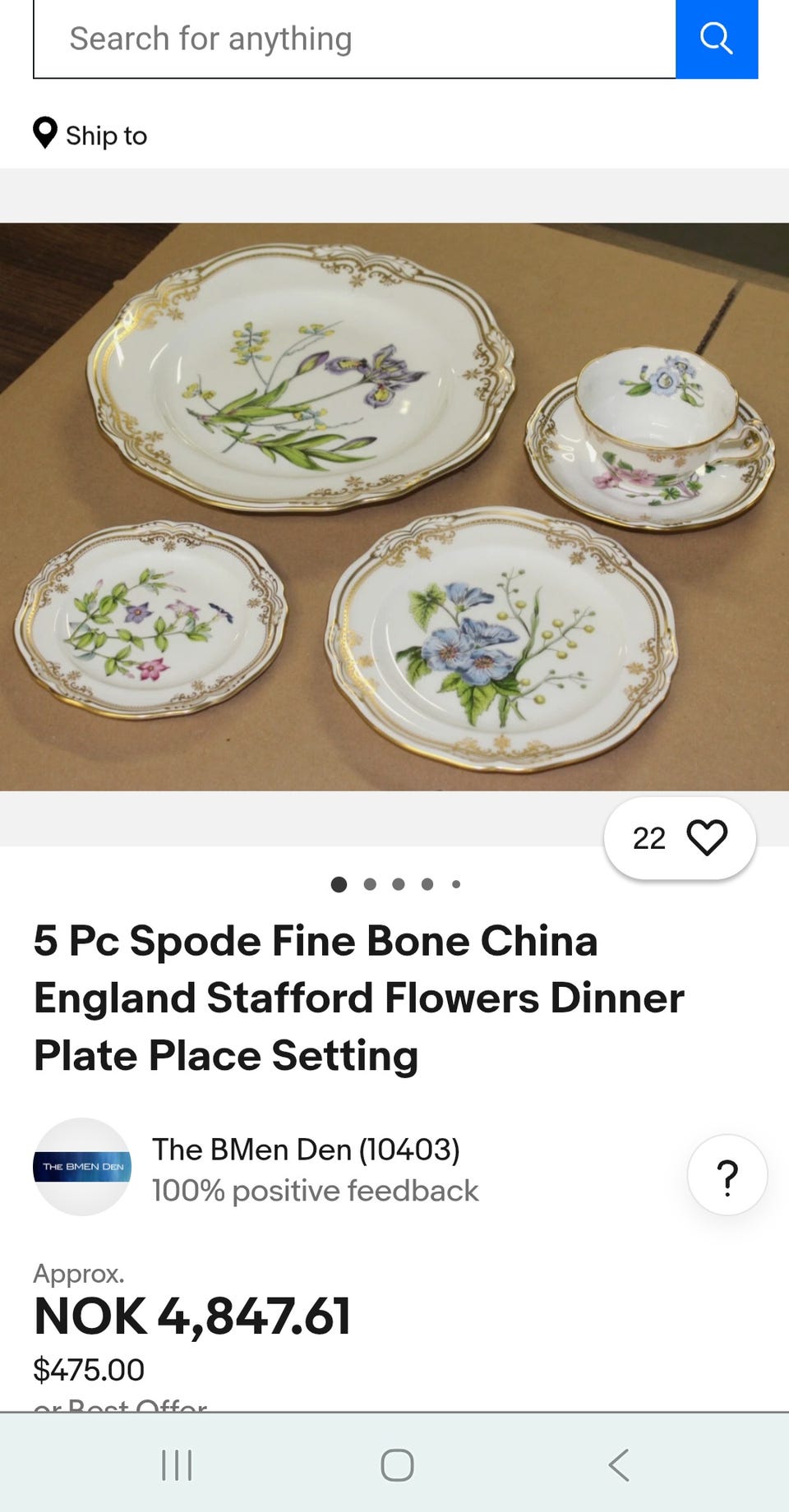Tap the 22 watchers count

(648, 838)
